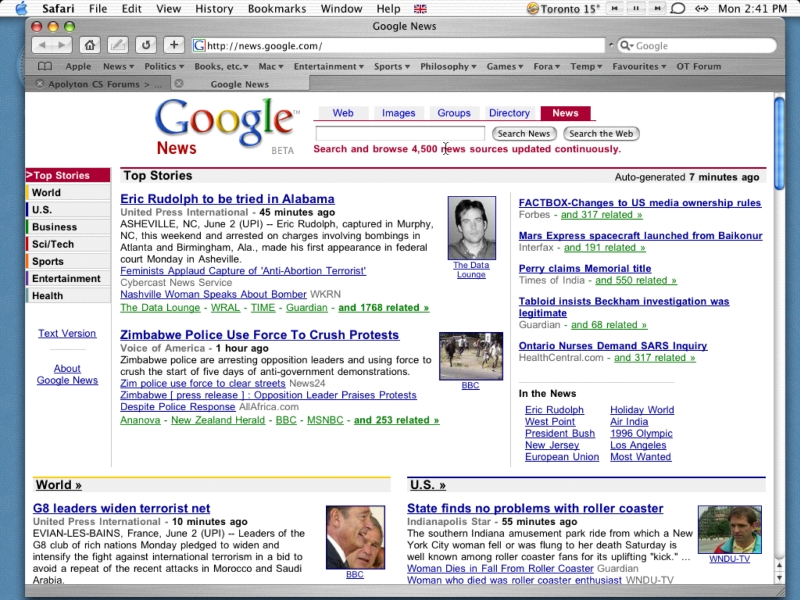Add a bookmark with the plus icon
800x600 pixels.
click(x=174, y=45)
